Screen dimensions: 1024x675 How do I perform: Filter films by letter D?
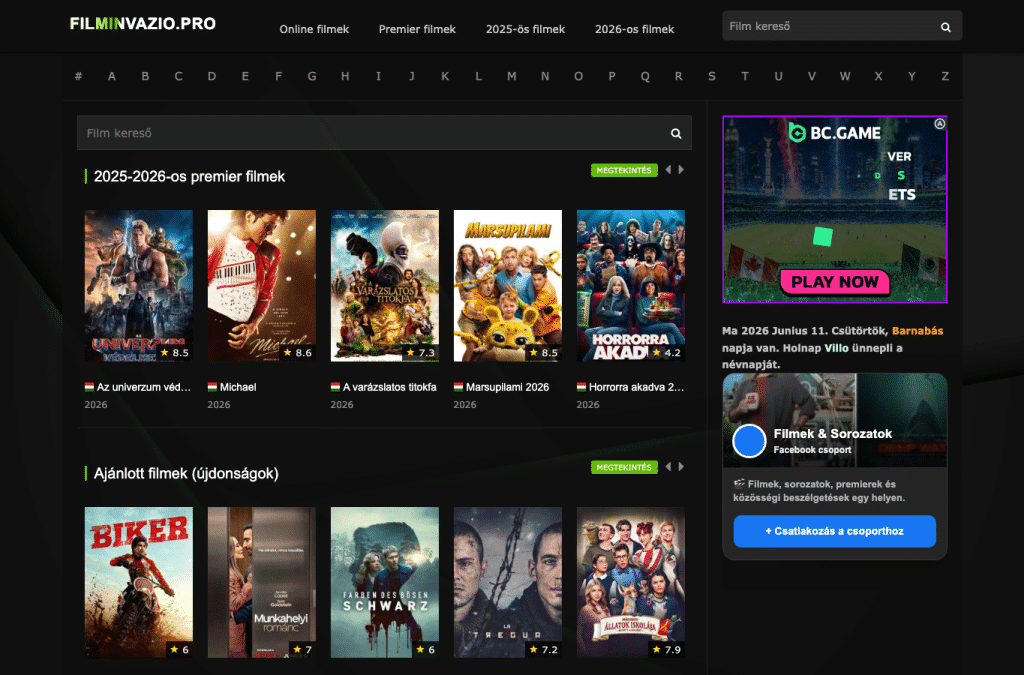point(212,76)
